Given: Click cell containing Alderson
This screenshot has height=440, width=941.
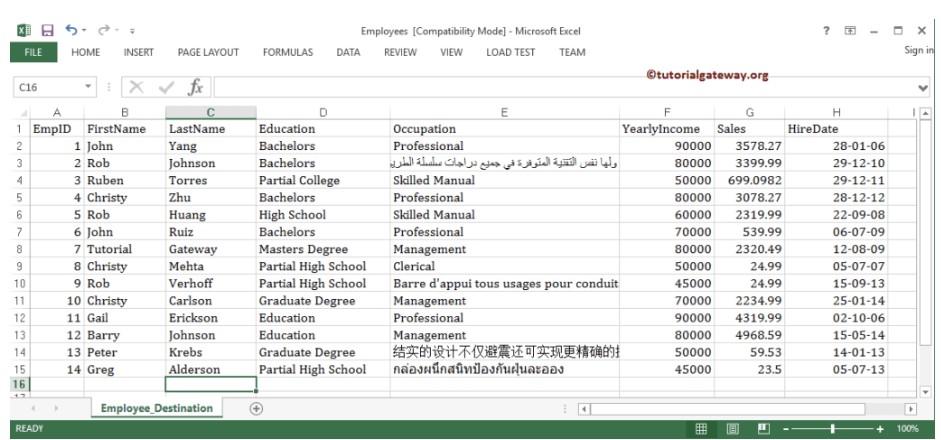Looking at the screenshot, I should click(x=211, y=369).
